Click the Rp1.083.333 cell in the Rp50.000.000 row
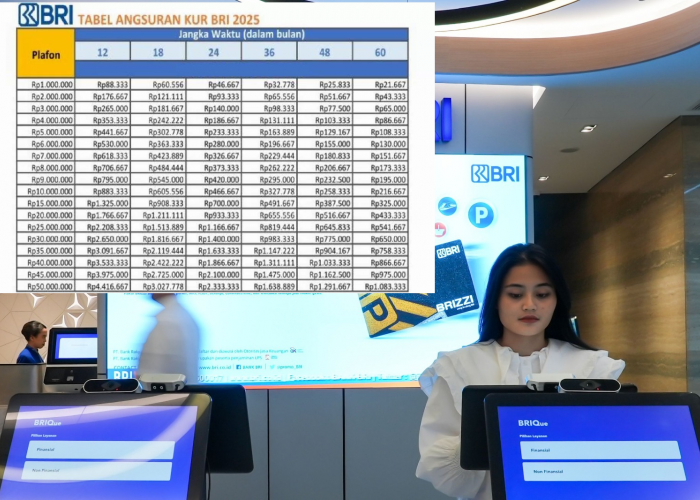Image resolution: width=700 pixels, height=500 pixels. (380, 287)
